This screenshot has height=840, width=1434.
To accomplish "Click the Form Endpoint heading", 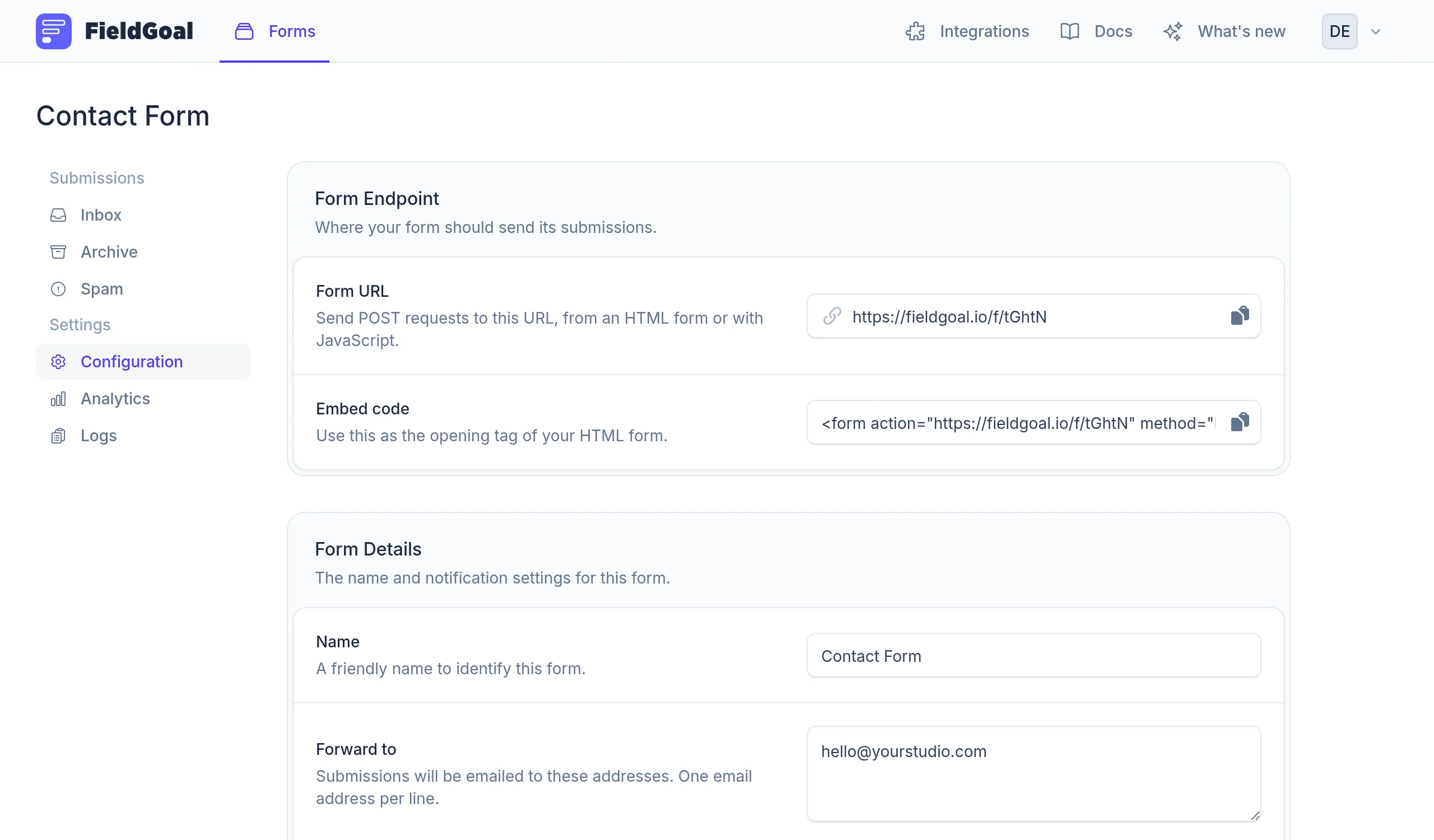I will 377,198.
